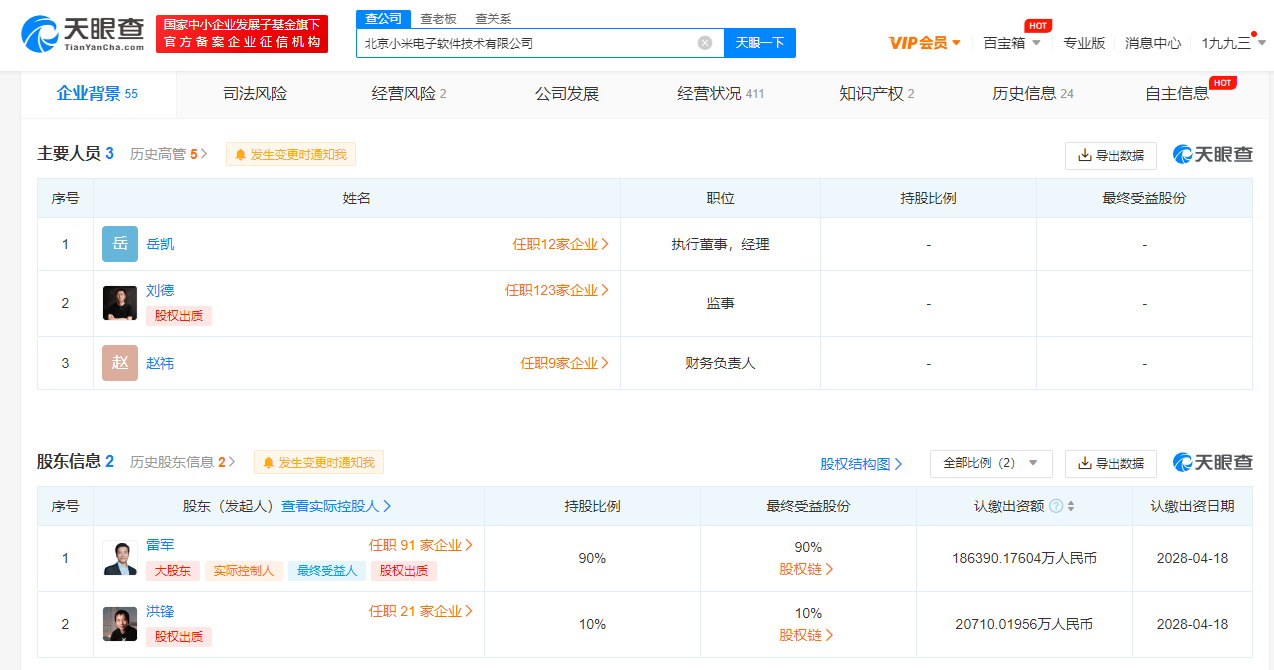Open the 全部比例 dropdown

[990, 463]
